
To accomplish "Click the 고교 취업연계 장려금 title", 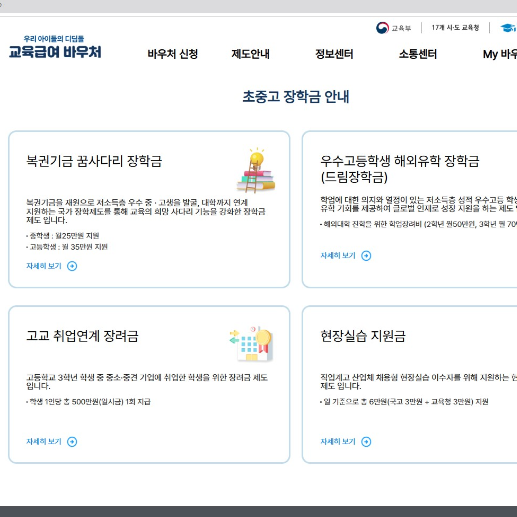I will click(x=82, y=336).
